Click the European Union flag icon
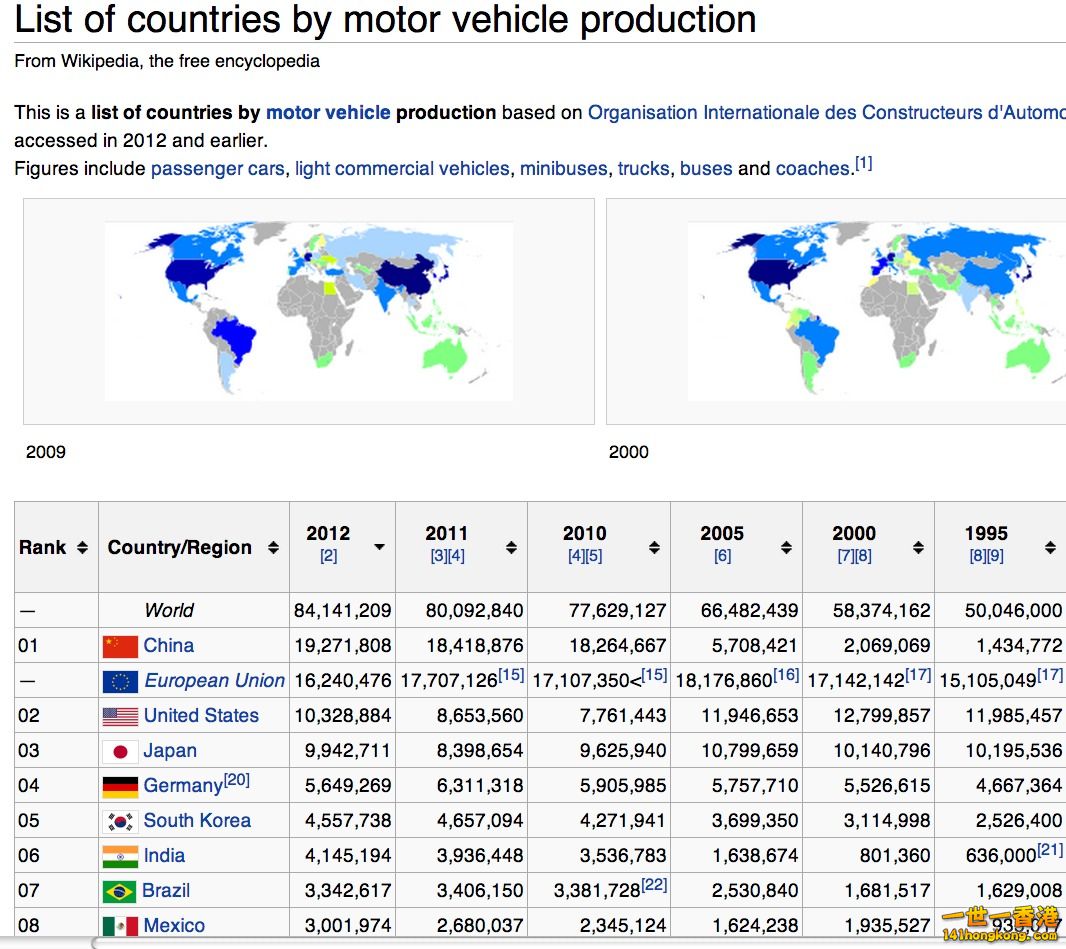The height and width of the screenshot is (949, 1066). tap(120, 681)
